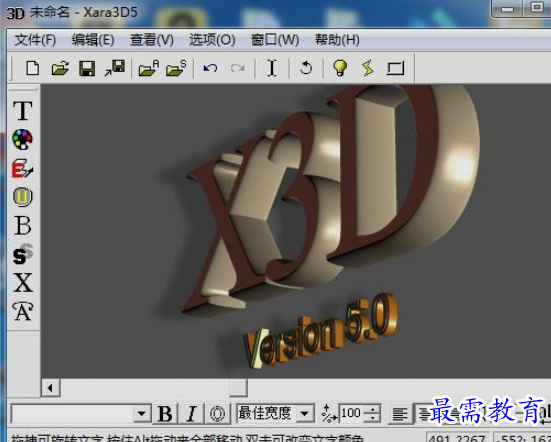Open the Button design U icon

(23, 197)
